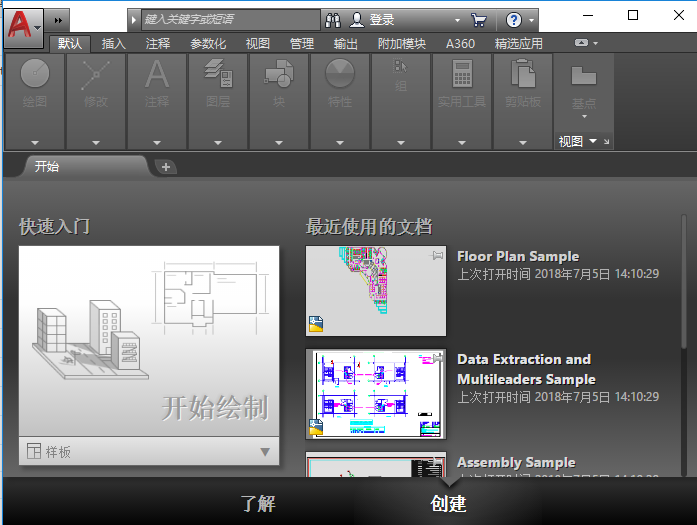The height and width of the screenshot is (525, 697).
Task: Pin the Floor Plan Sample document
Action: point(436,257)
